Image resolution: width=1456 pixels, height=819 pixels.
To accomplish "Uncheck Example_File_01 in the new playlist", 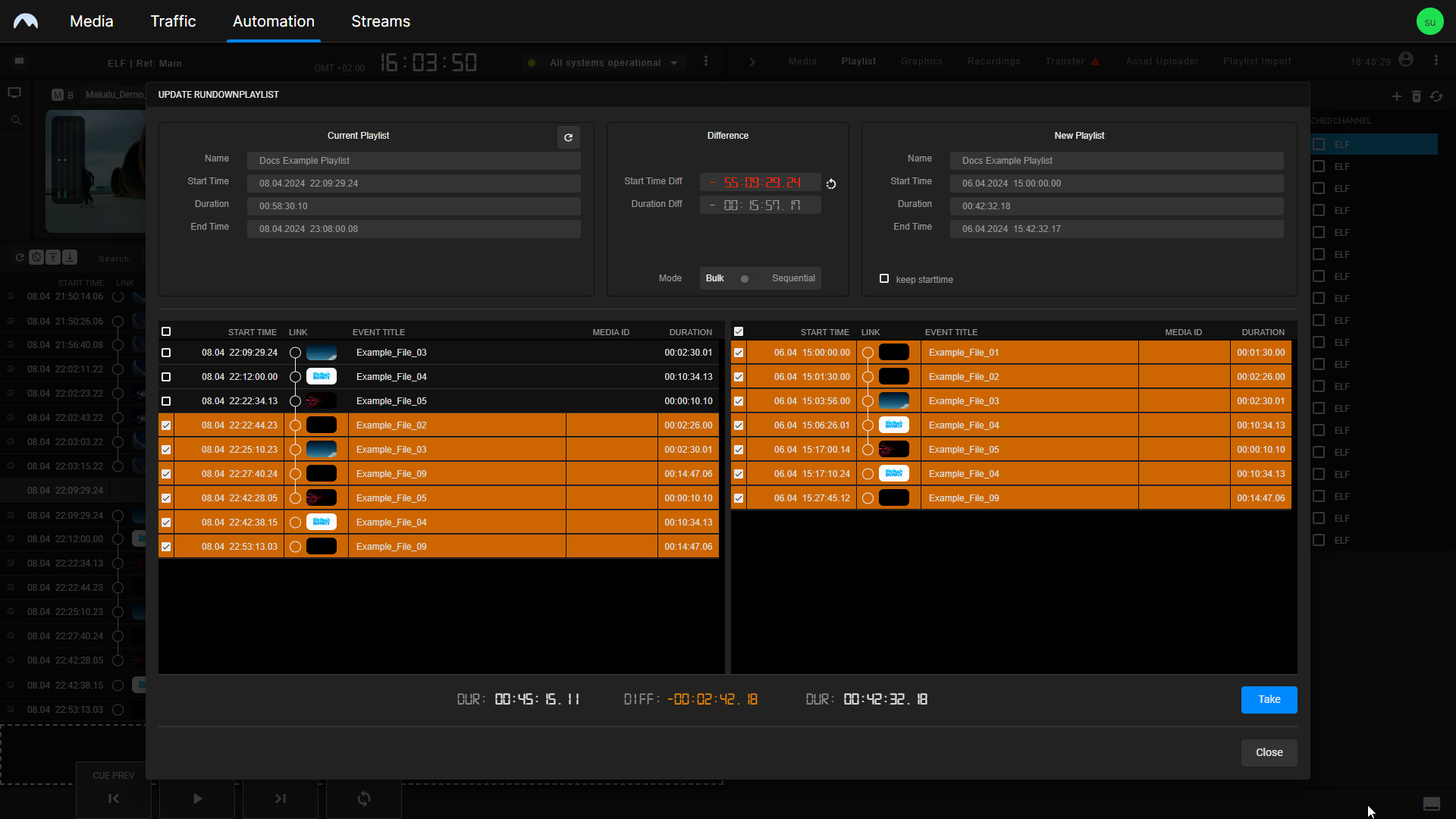I will click(739, 353).
